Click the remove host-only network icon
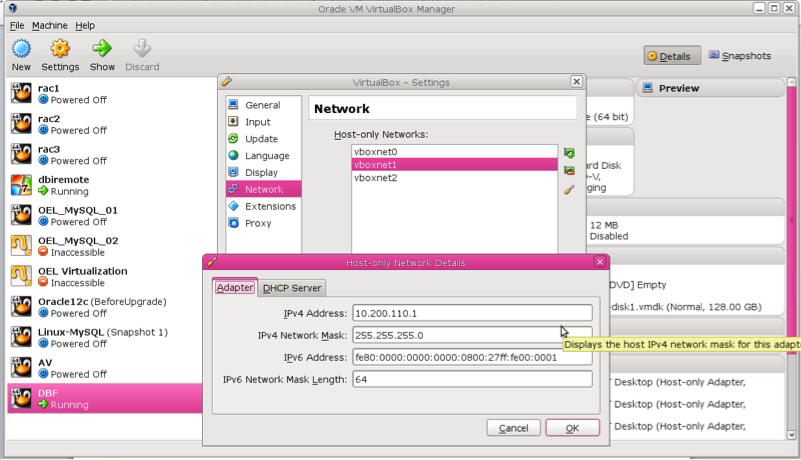 click(x=569, y=171)
